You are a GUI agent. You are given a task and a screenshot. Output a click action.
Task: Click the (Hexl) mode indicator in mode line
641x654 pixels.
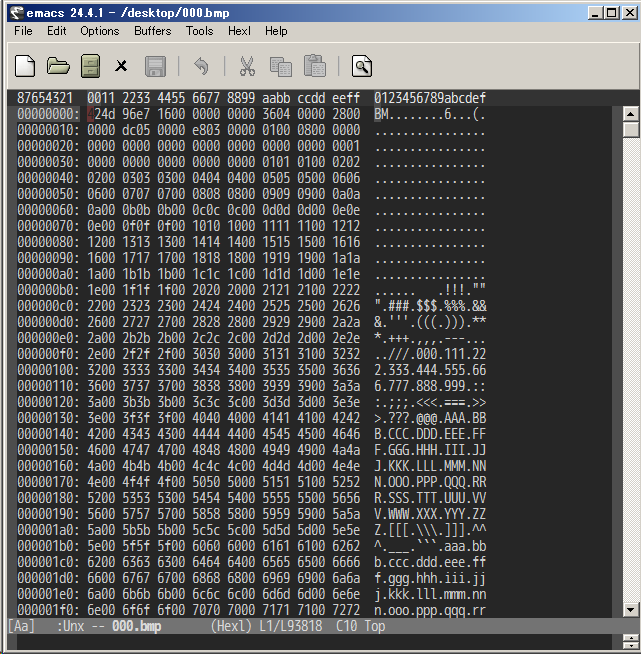pyautogui.click(x=232, y=625)
